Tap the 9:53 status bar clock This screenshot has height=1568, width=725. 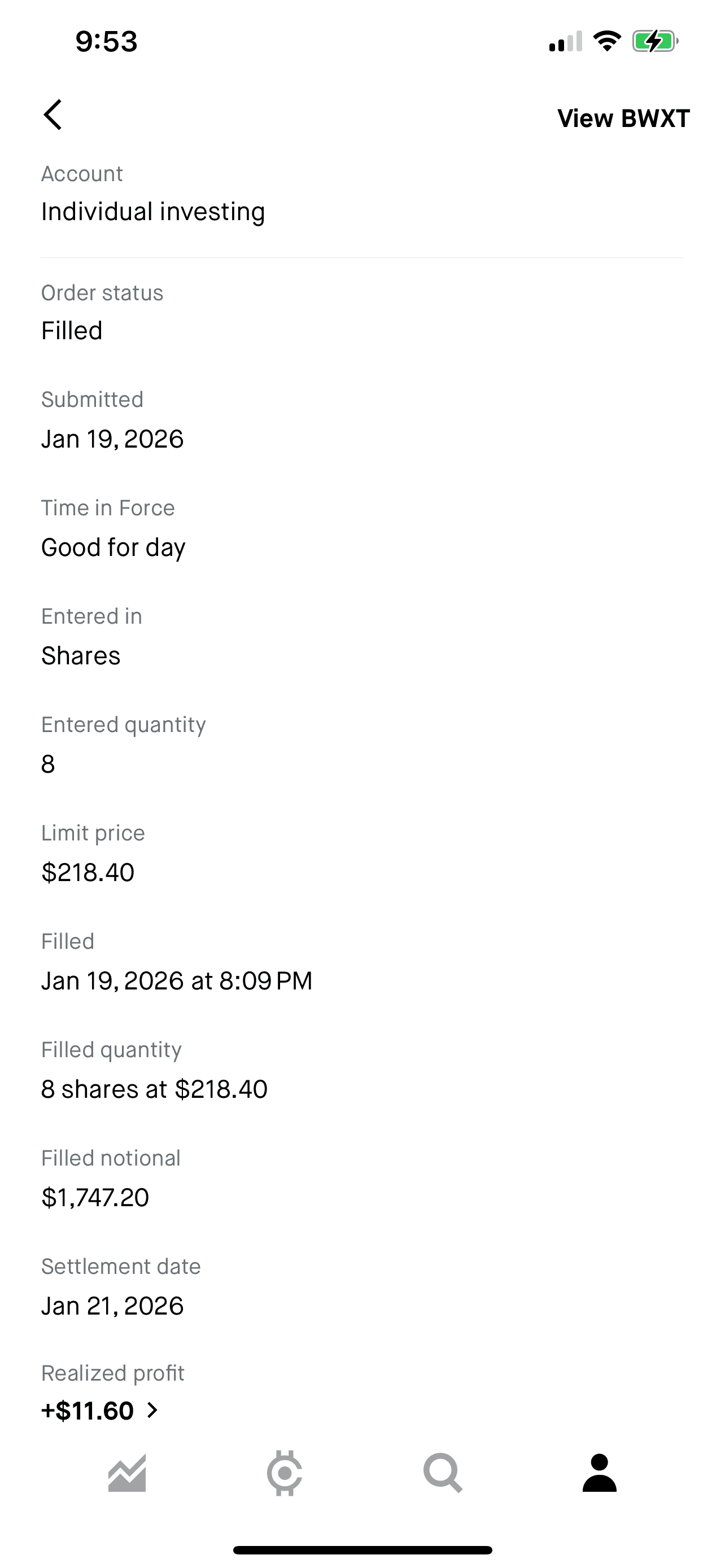coord(107,41)
